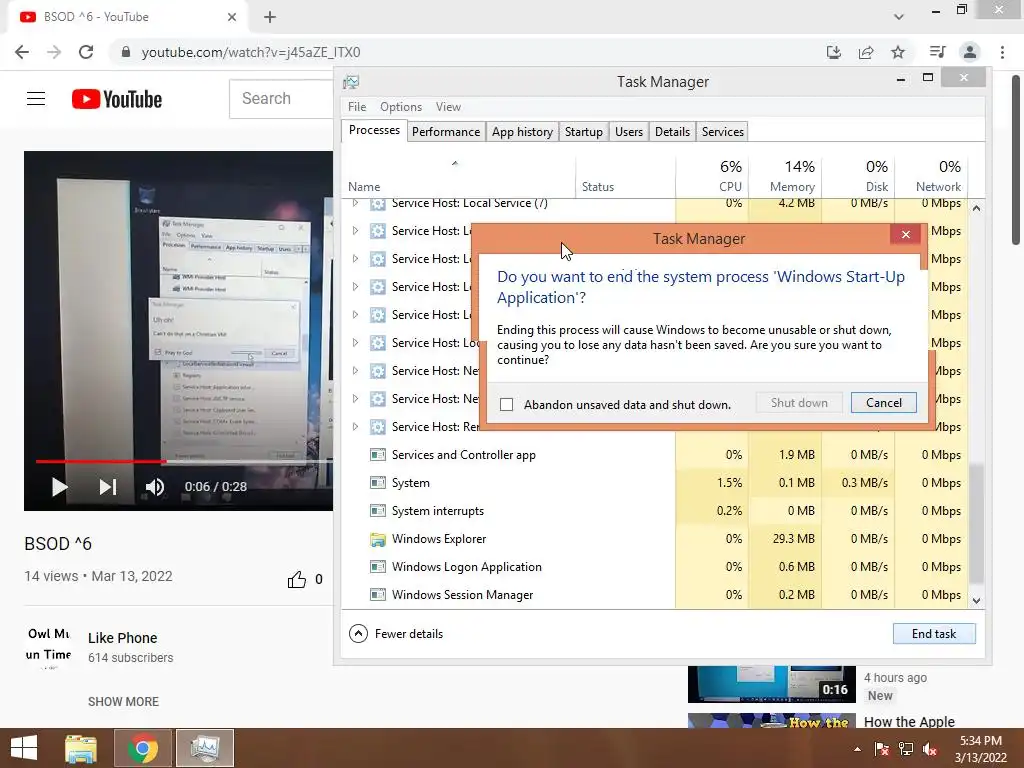Open the Chrome tab search chevron
Screen dimensions: 1024x768
pos(899,17)
